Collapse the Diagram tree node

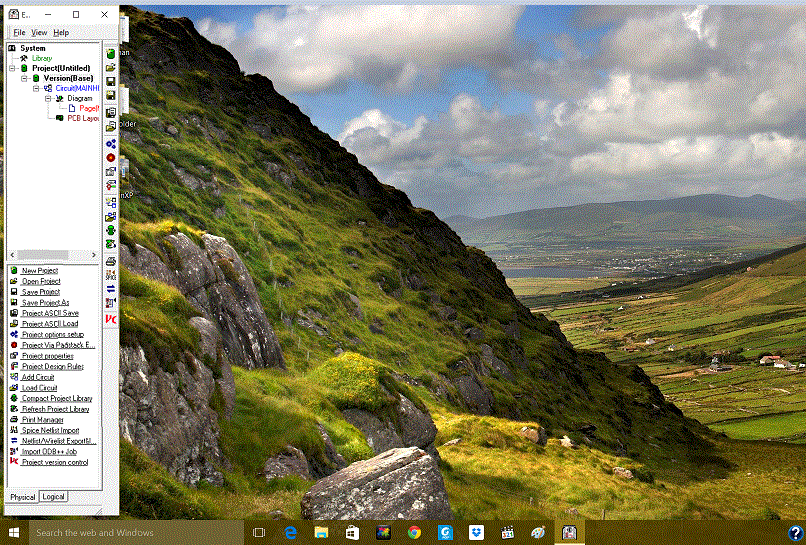tap(48, 98)
